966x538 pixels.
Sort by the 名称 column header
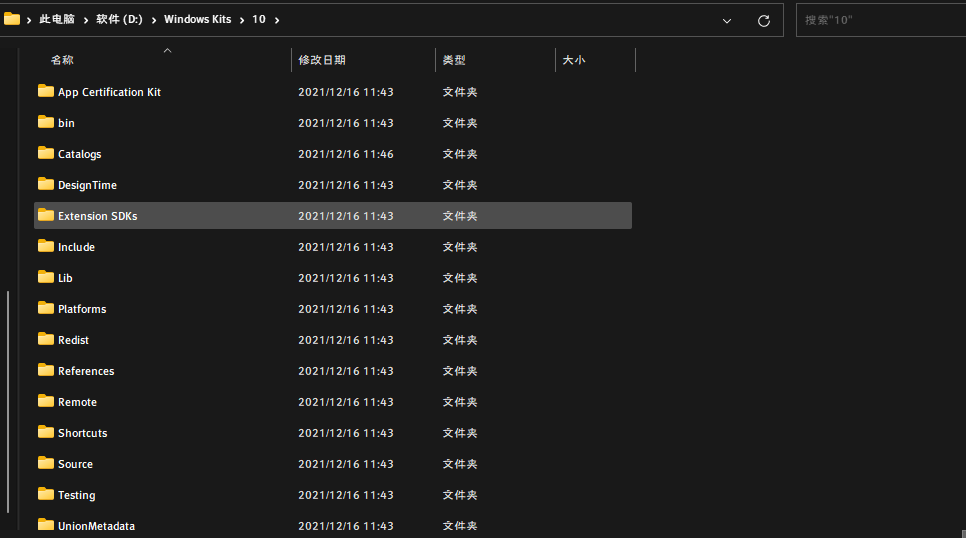pyautogui.click(x=62, y=60)
